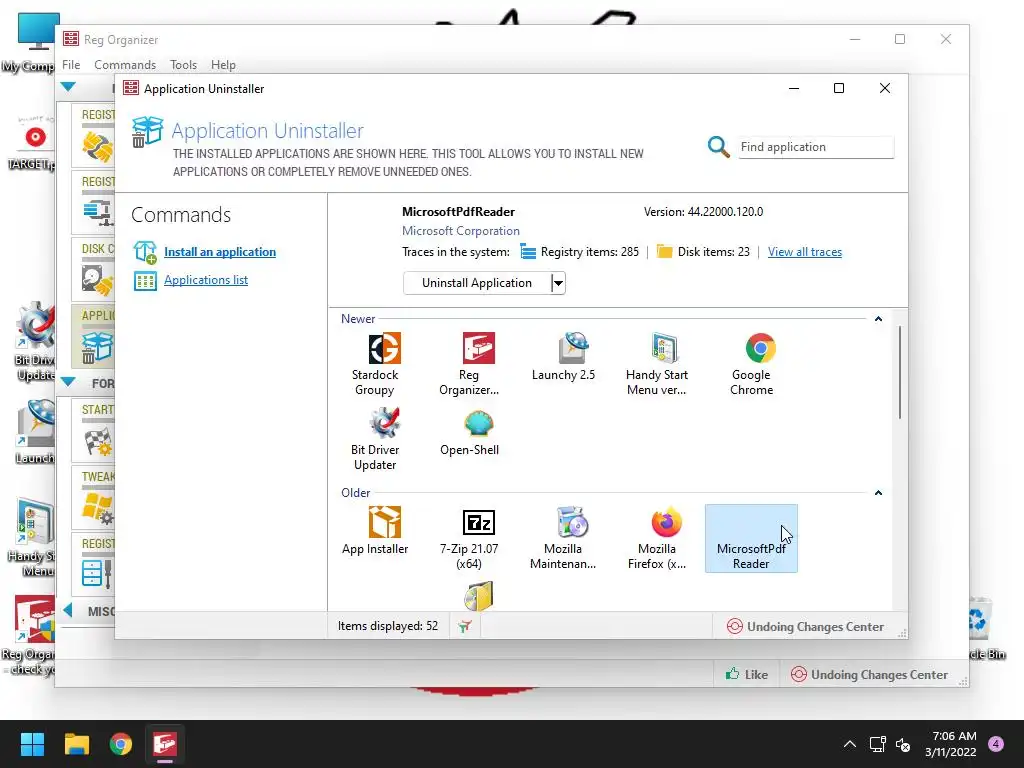
Task: Click the Install an application icon
Action: click(145, 252)
